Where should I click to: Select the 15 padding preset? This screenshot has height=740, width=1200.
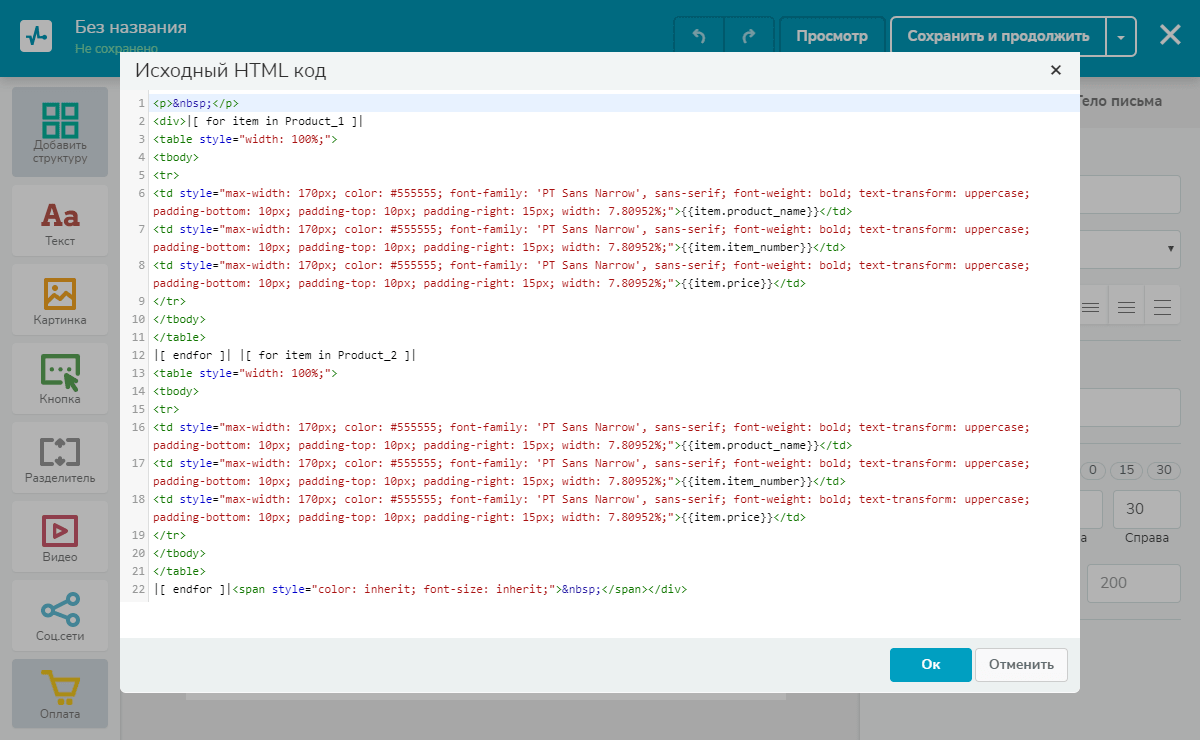1127,470
